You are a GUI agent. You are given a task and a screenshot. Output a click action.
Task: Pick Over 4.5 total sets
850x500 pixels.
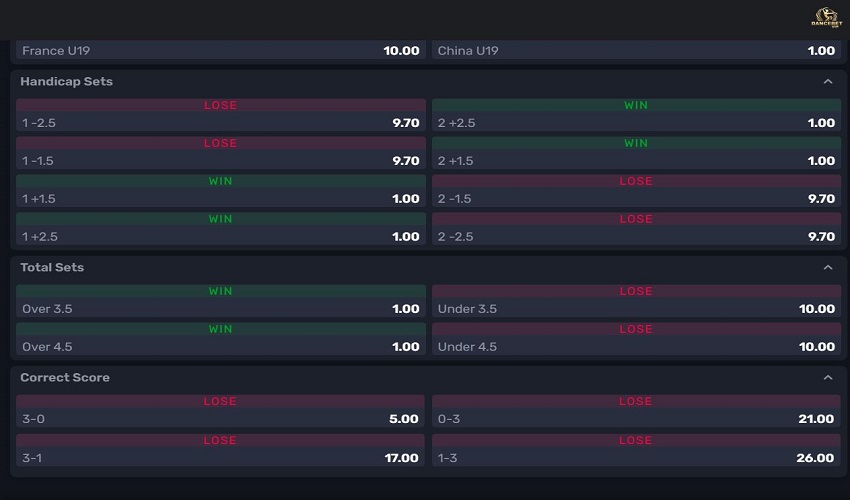(221, 347)
